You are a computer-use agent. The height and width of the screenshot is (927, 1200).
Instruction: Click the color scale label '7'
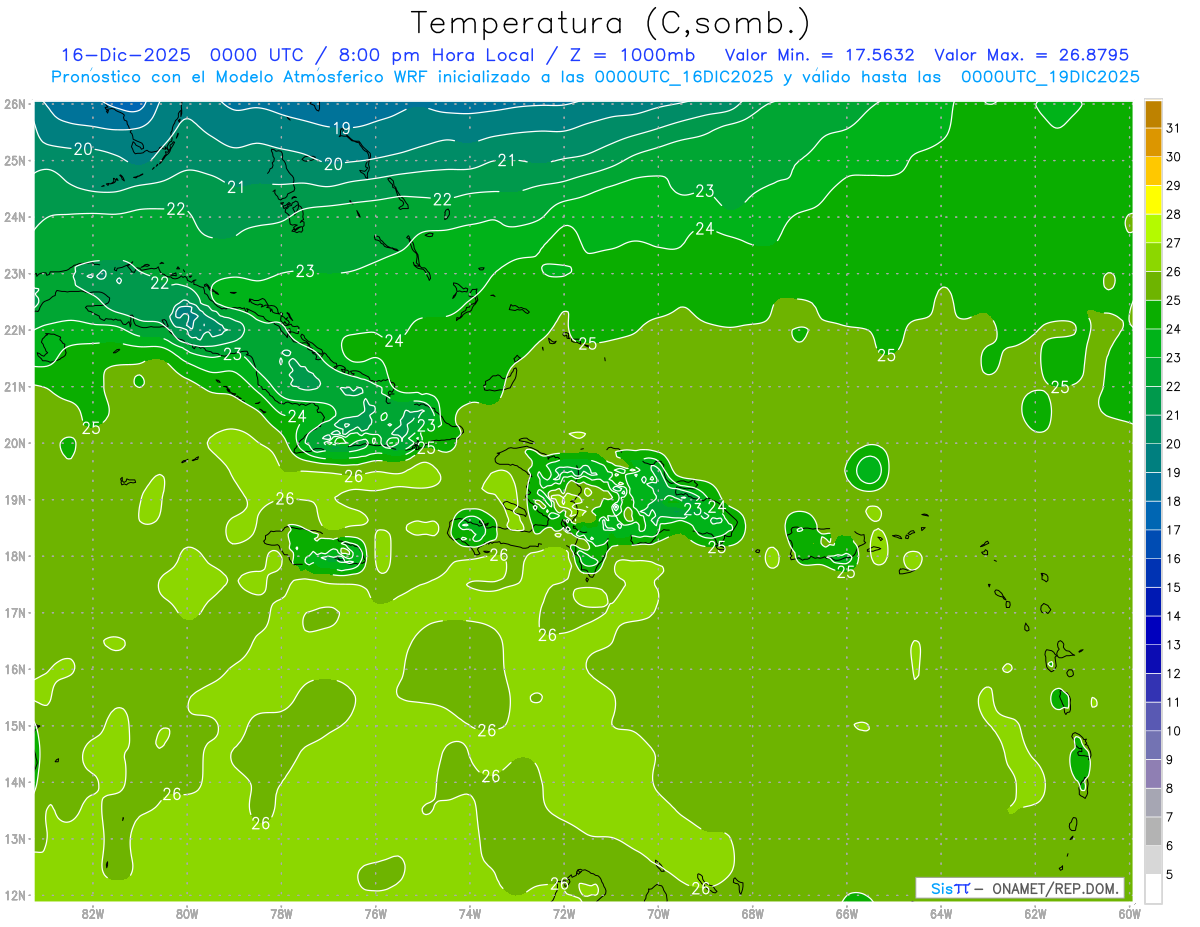pyautogui.click(x=1169, y=817)
